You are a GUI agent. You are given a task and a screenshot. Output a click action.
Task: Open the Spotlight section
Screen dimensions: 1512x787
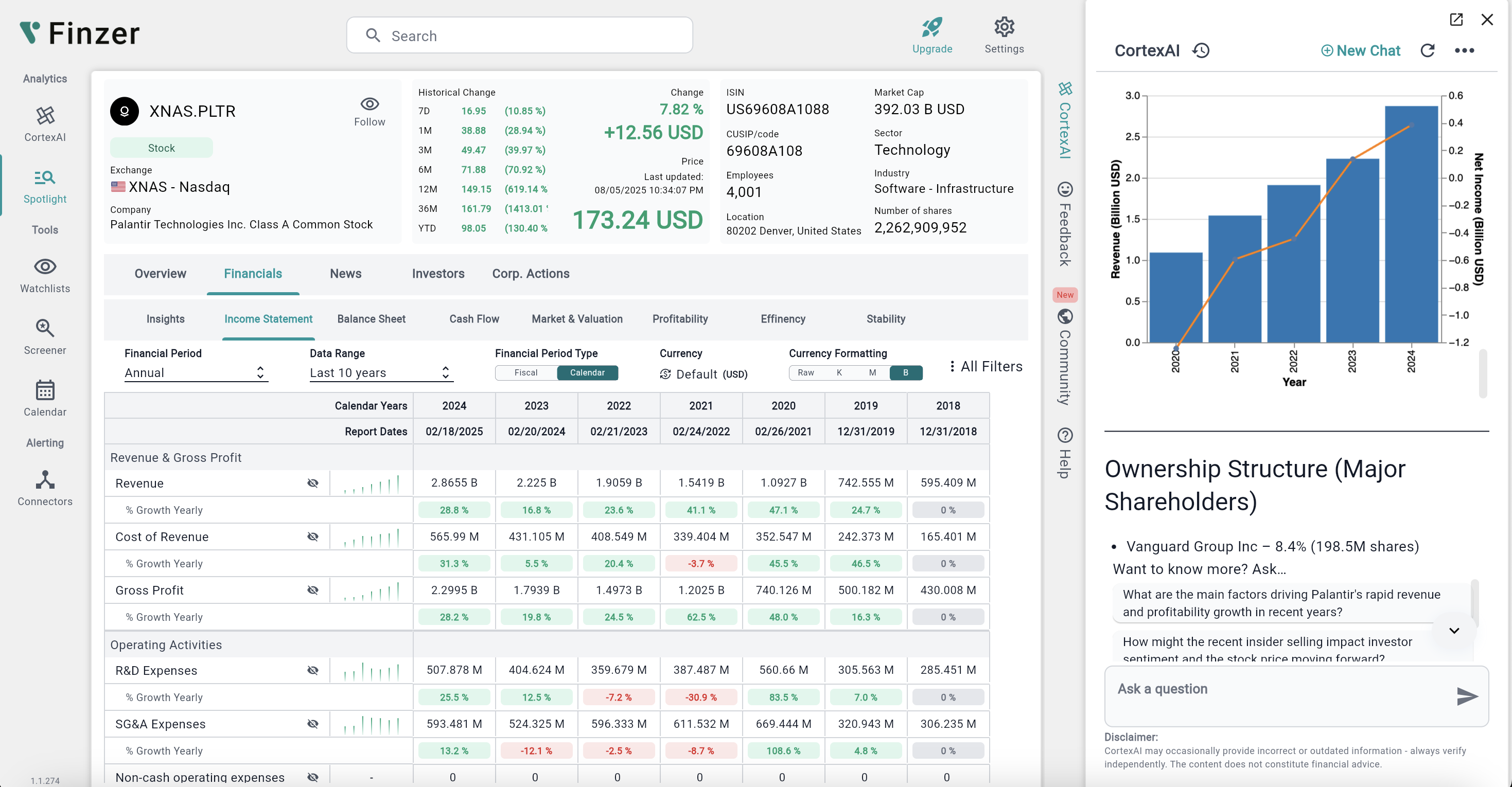tap(45, 186)
